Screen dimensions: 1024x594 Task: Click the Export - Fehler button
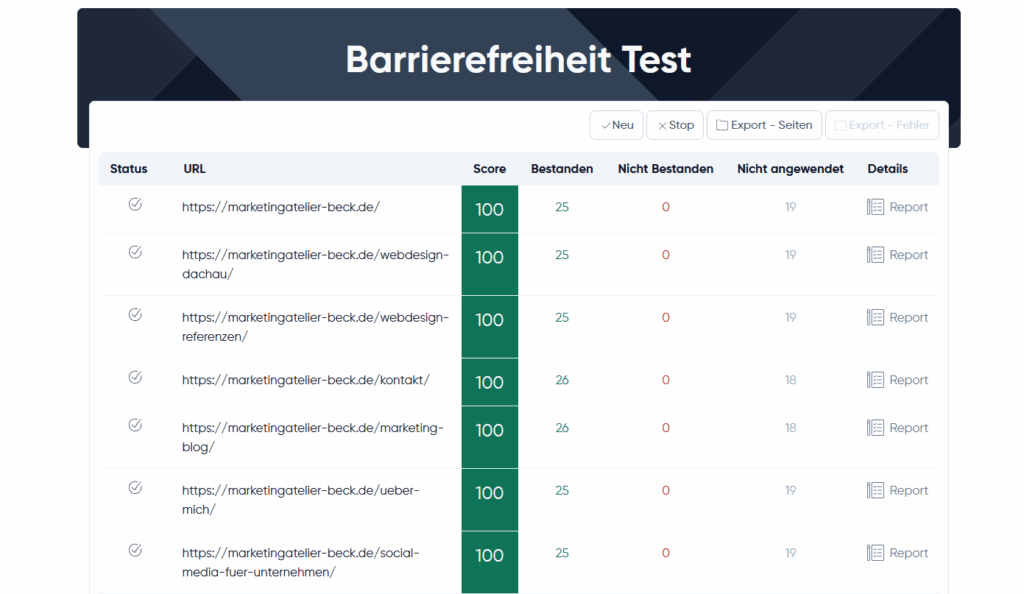click(x=882, y=125)
